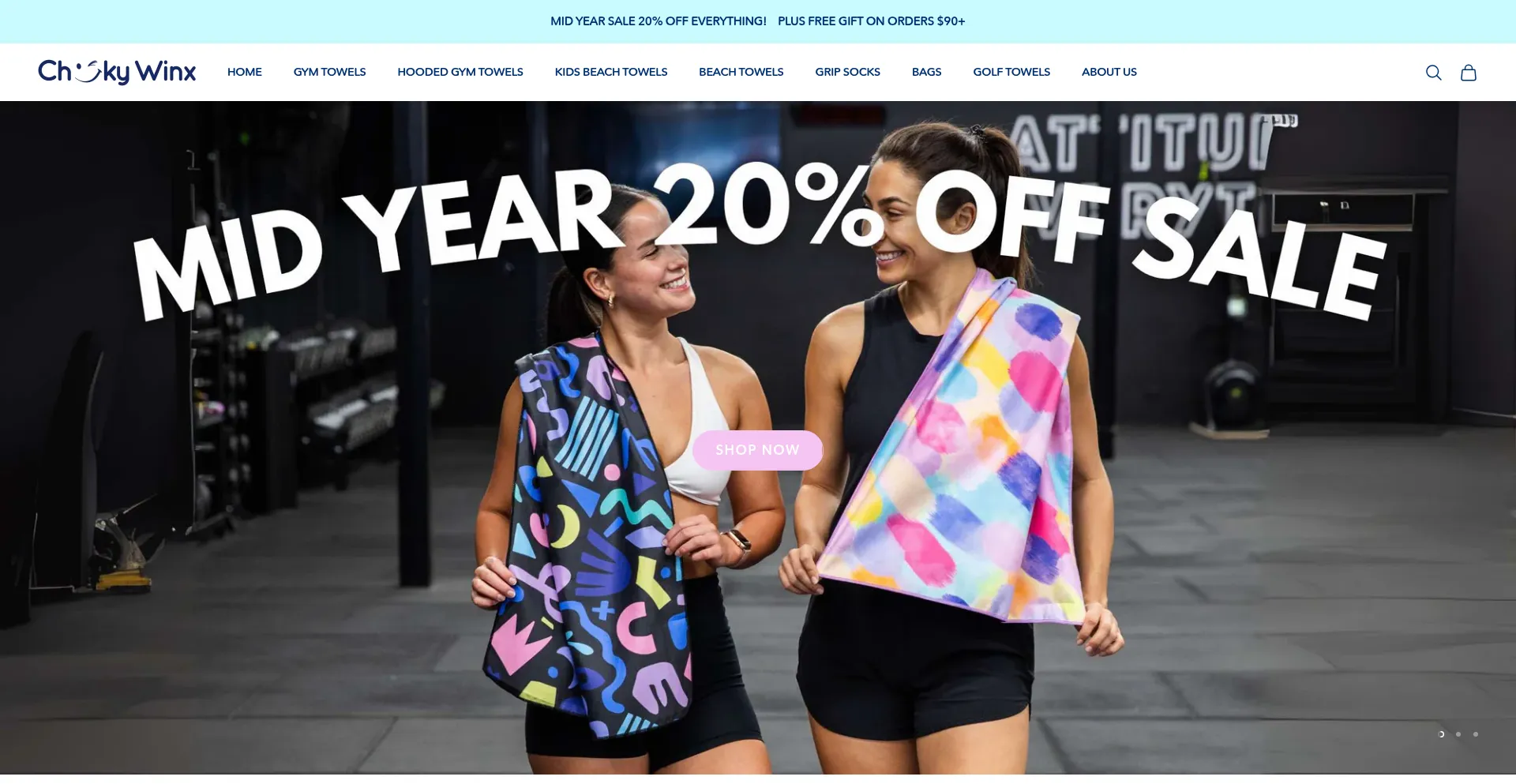
Task: Go to the Home menu item
Action: (245, 72)
